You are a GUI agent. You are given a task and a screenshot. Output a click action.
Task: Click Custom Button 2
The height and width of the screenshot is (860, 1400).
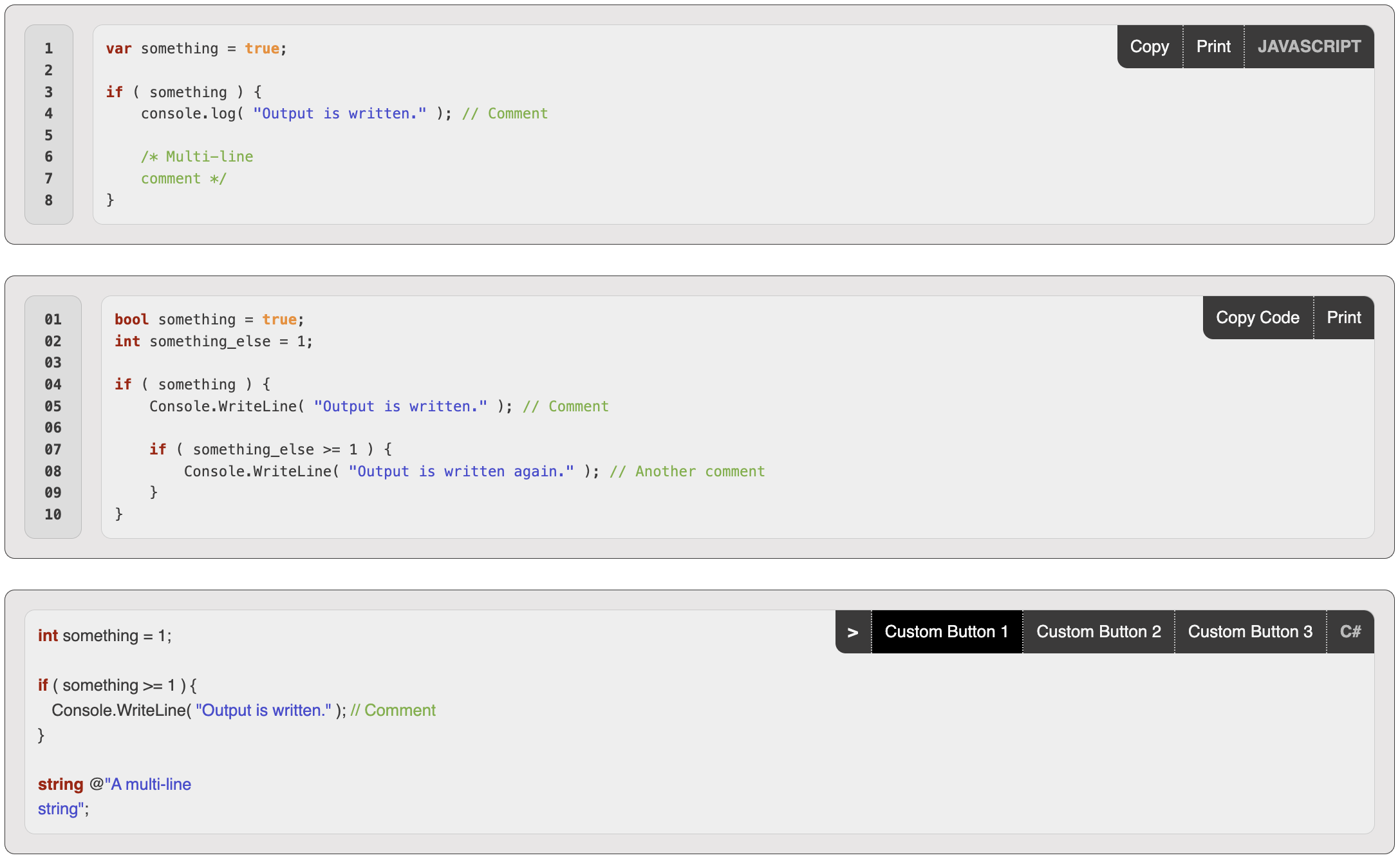click(1098, 632)
